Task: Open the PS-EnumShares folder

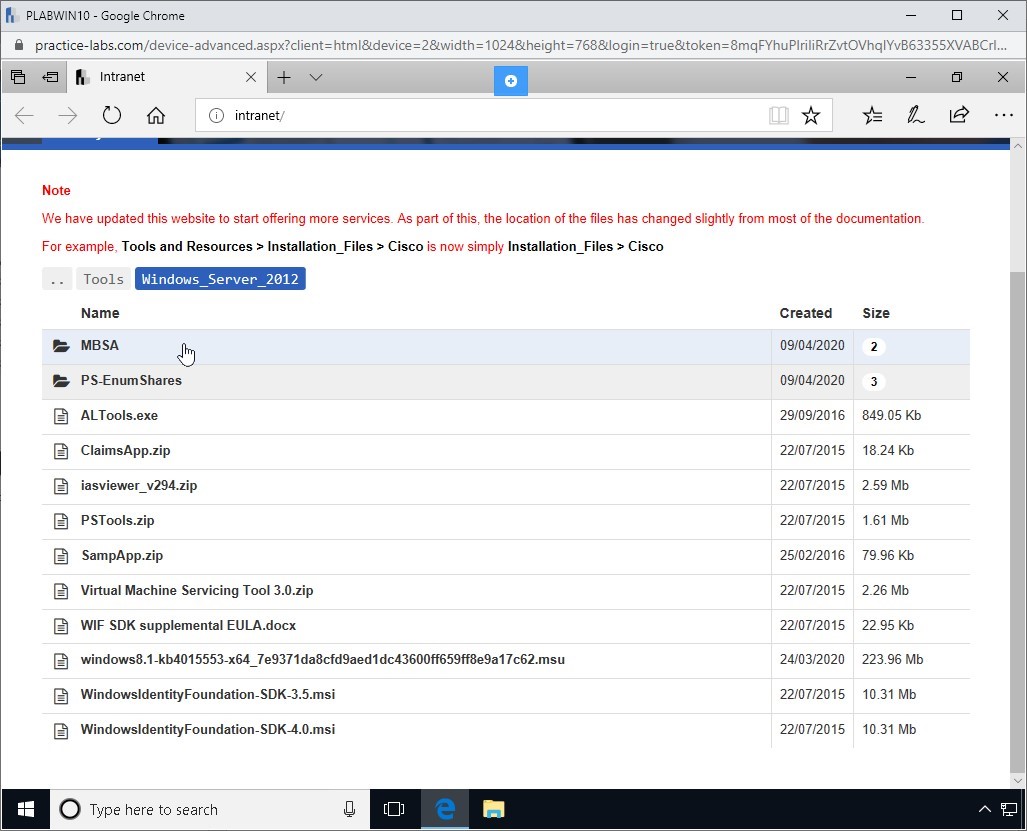Action: pyautogui.click(x=131, y=381)
